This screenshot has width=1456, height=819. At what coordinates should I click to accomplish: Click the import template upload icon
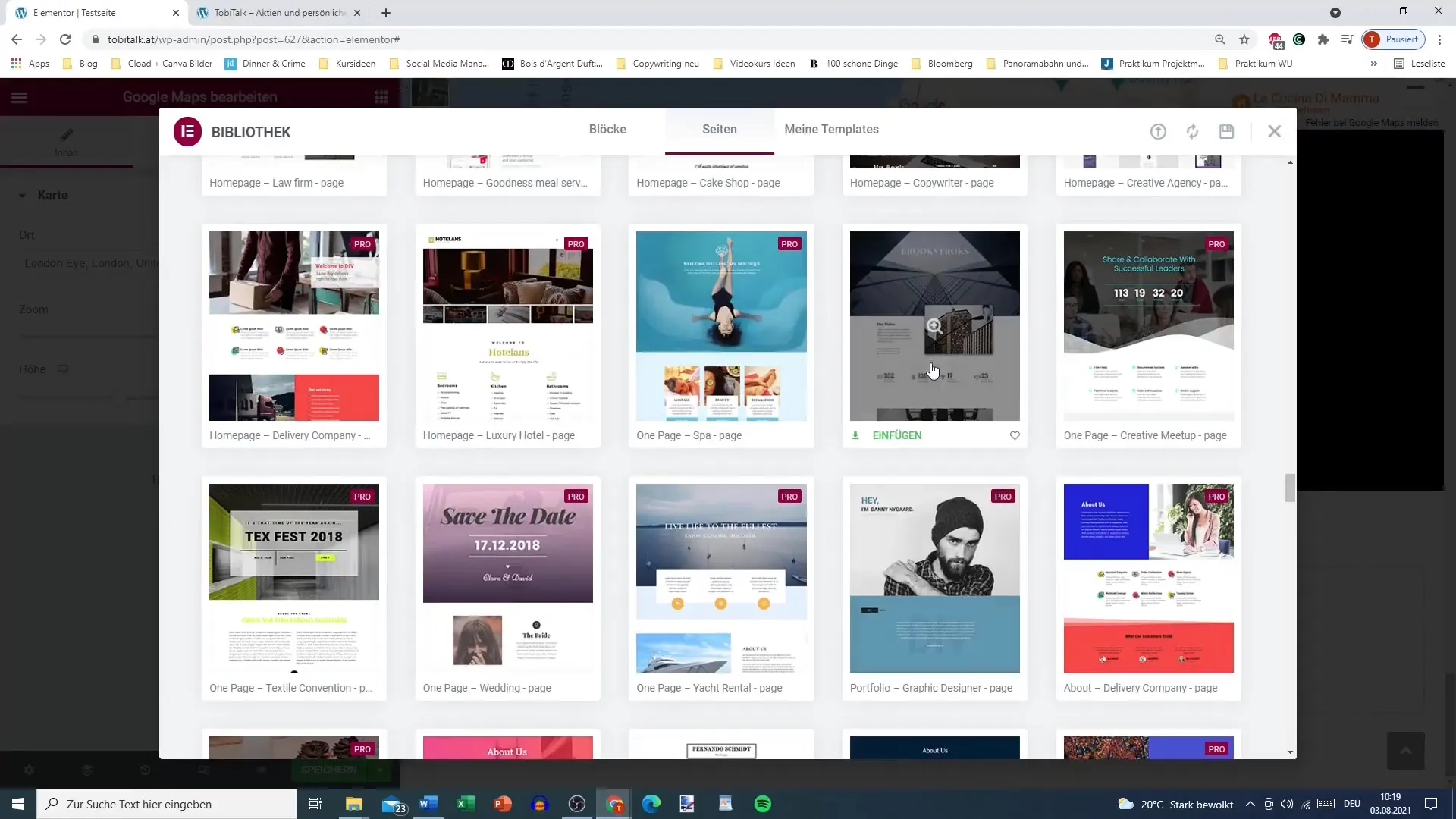[1158, 131]
